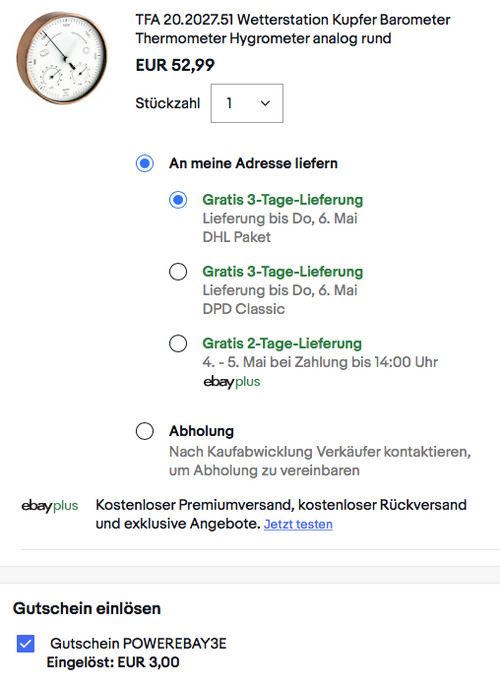Click ebay plus logo beside Premiumversand text
Screen dimensions: 500x685
coord(50,506)
